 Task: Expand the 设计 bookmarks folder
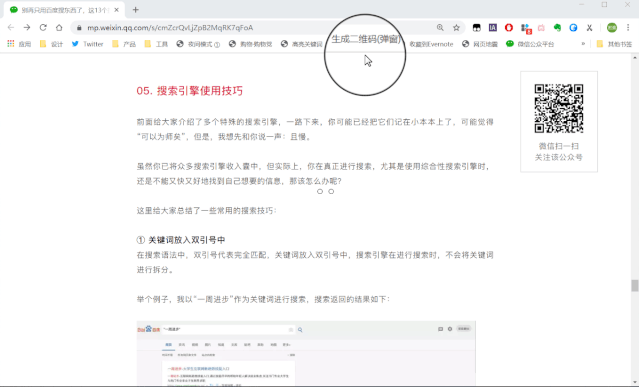pyautogui.click(x=51, y=44)
